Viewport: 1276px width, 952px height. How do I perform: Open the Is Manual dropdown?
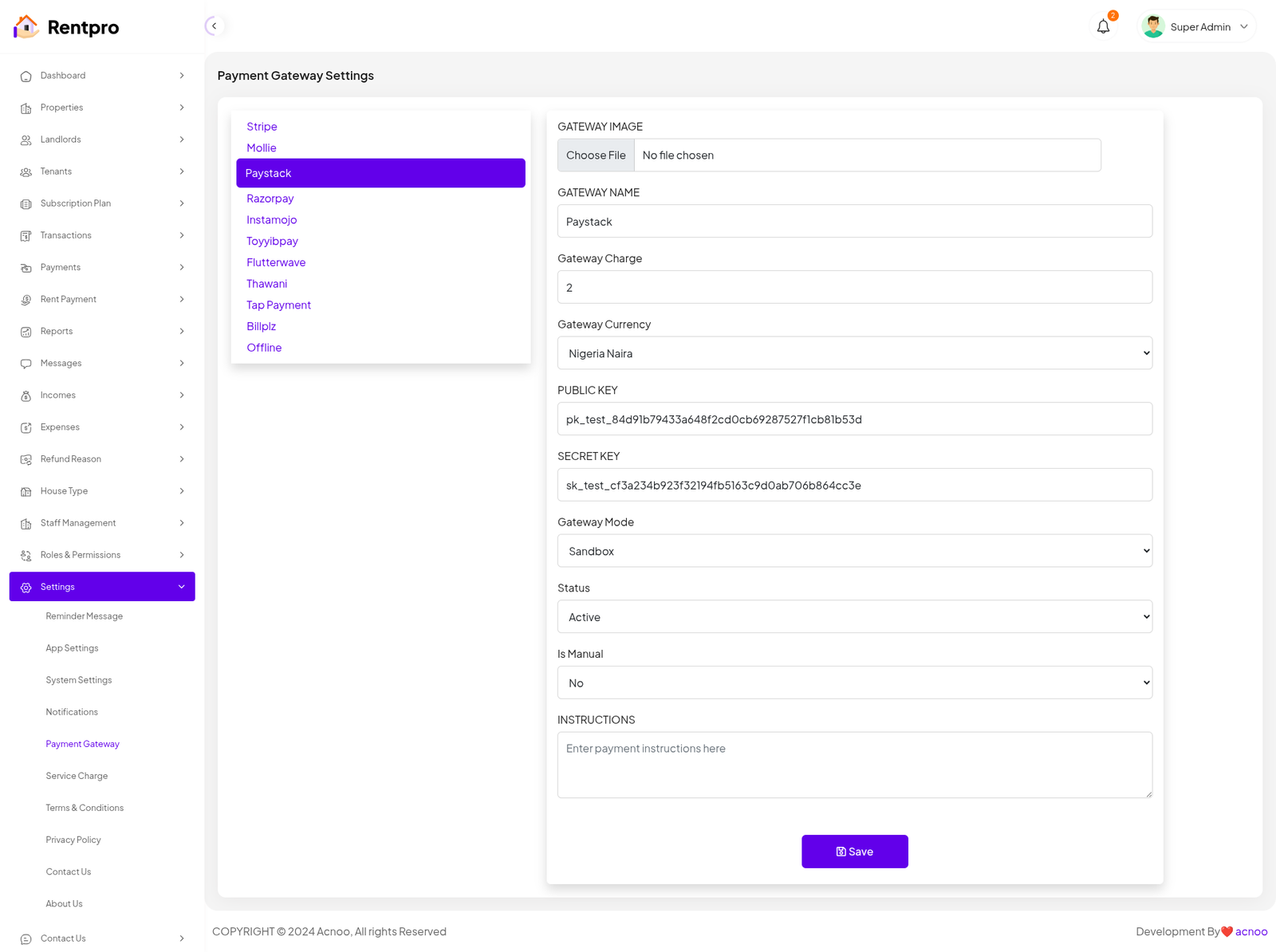pos(854,683)
